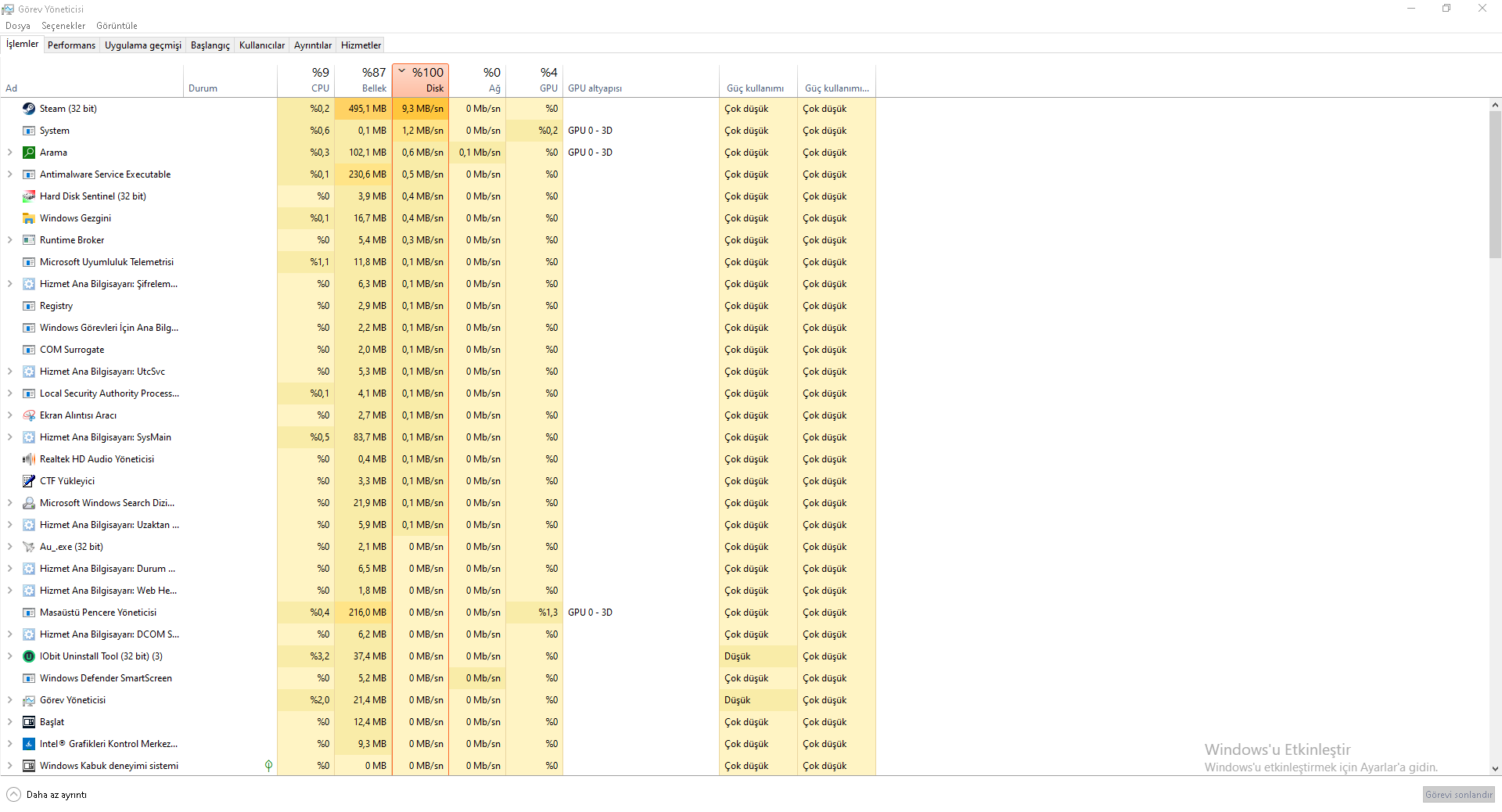
Task: Click the Hard Disk Sentinel icon
Action: click(29, 196)
